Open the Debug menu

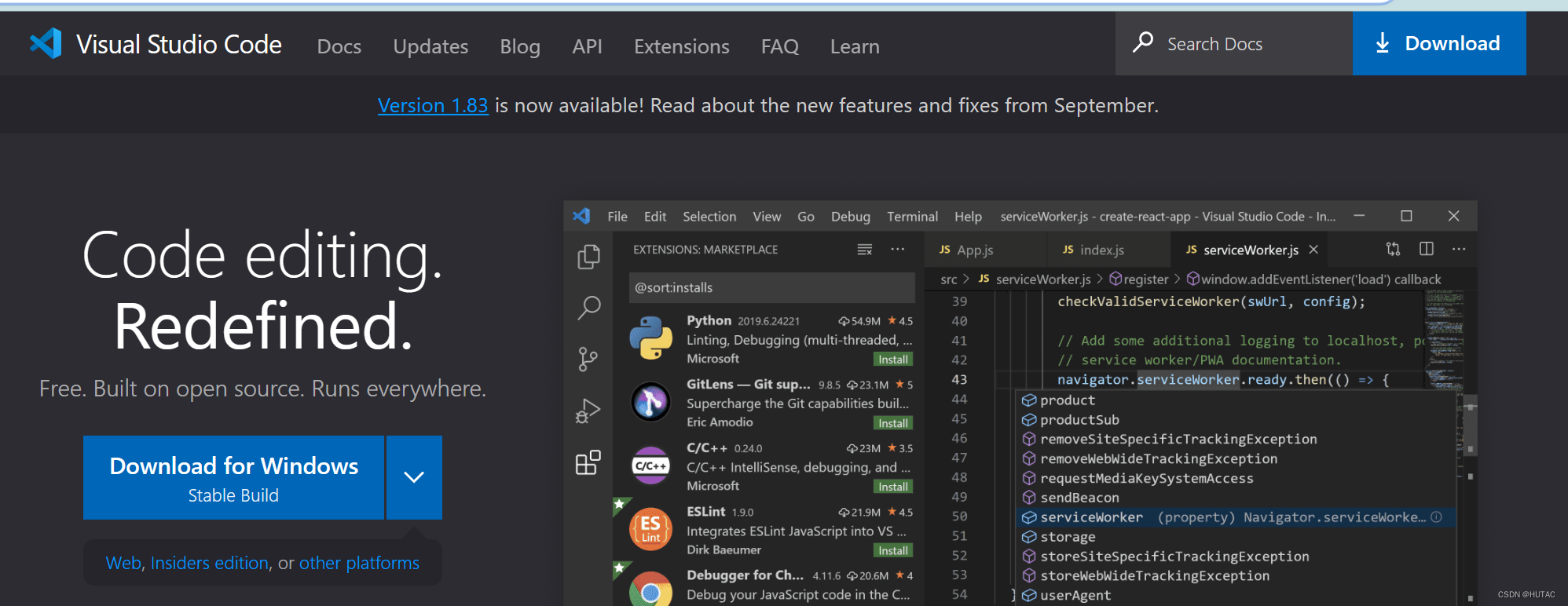click(x=851, y=217)
